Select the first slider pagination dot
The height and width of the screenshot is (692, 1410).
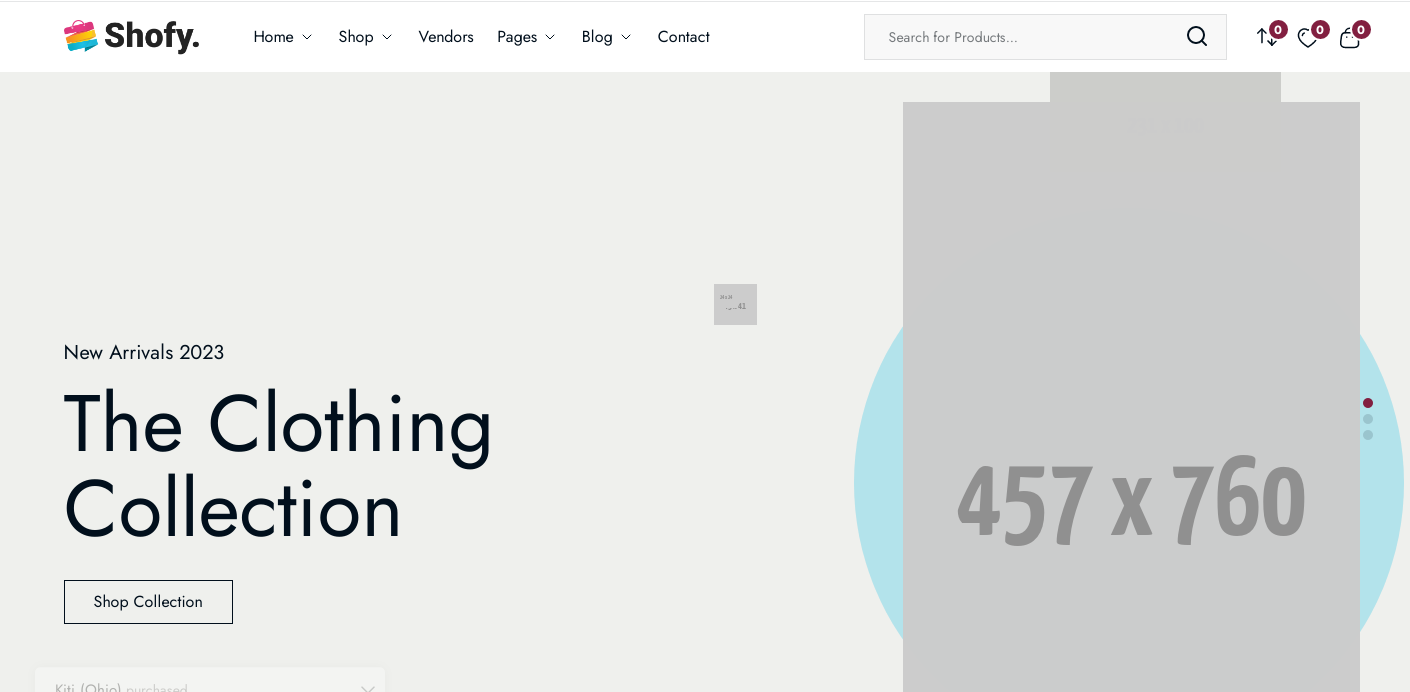pos(1368,403)
